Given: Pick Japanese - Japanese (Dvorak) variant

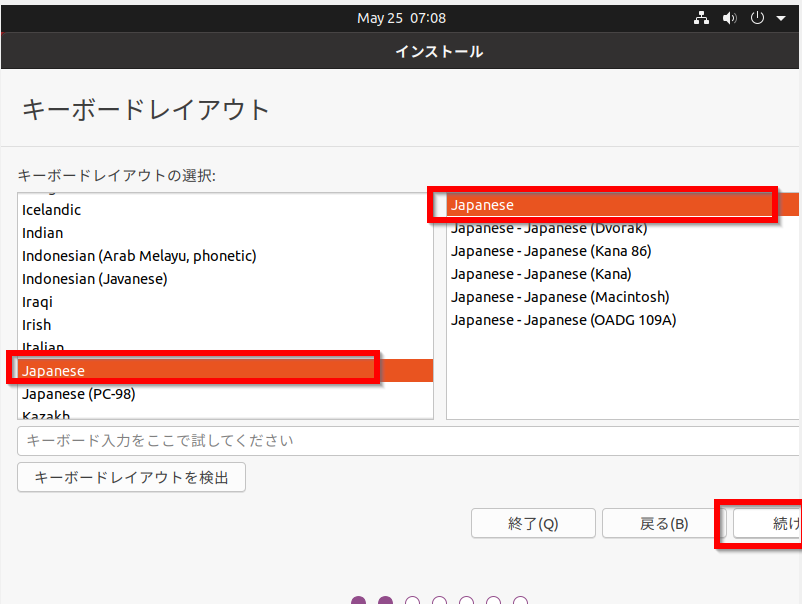Looking at the screenshot, I should [549, 229].
